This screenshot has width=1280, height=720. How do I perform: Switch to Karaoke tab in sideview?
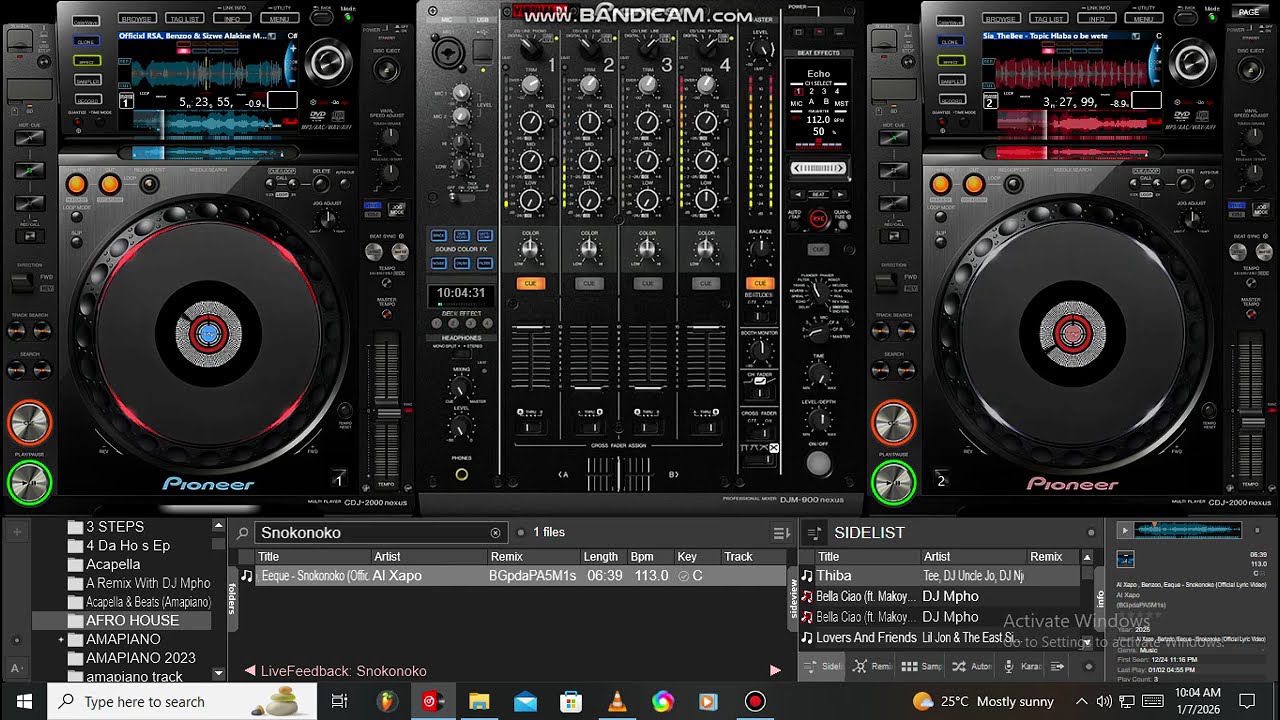(1021, 666)
